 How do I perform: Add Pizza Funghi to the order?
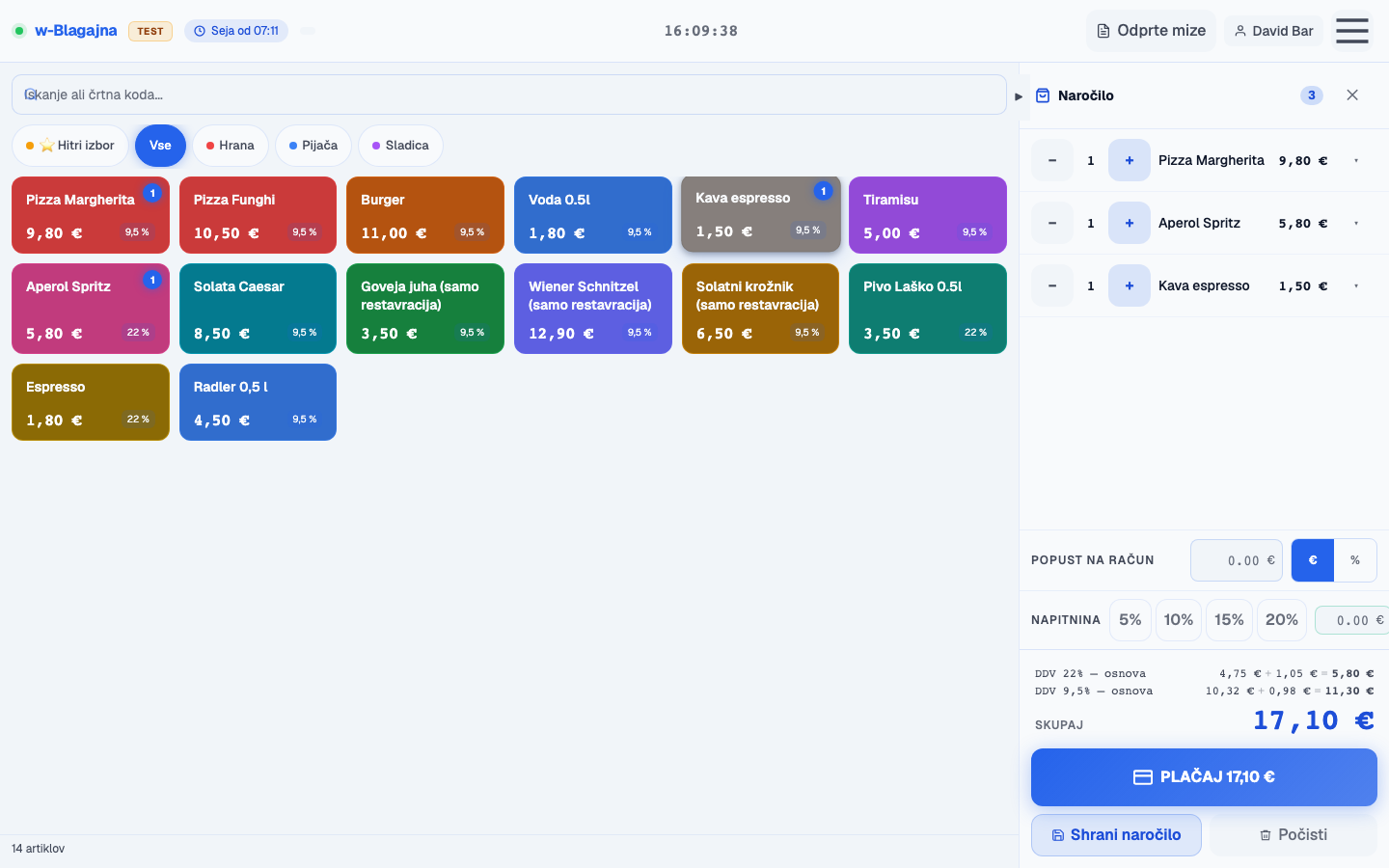[258, 215]
